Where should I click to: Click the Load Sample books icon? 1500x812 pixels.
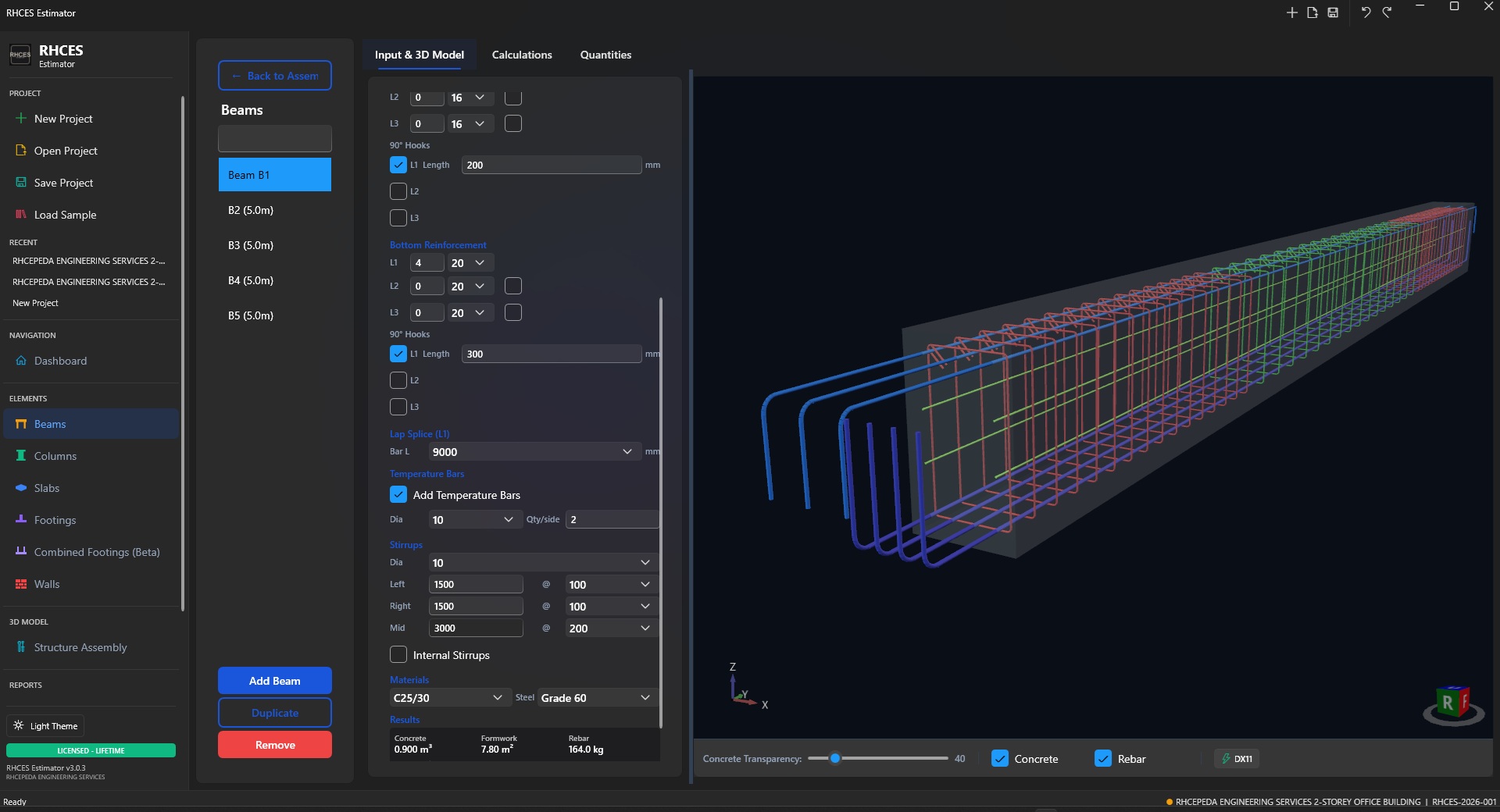(21, 214)
